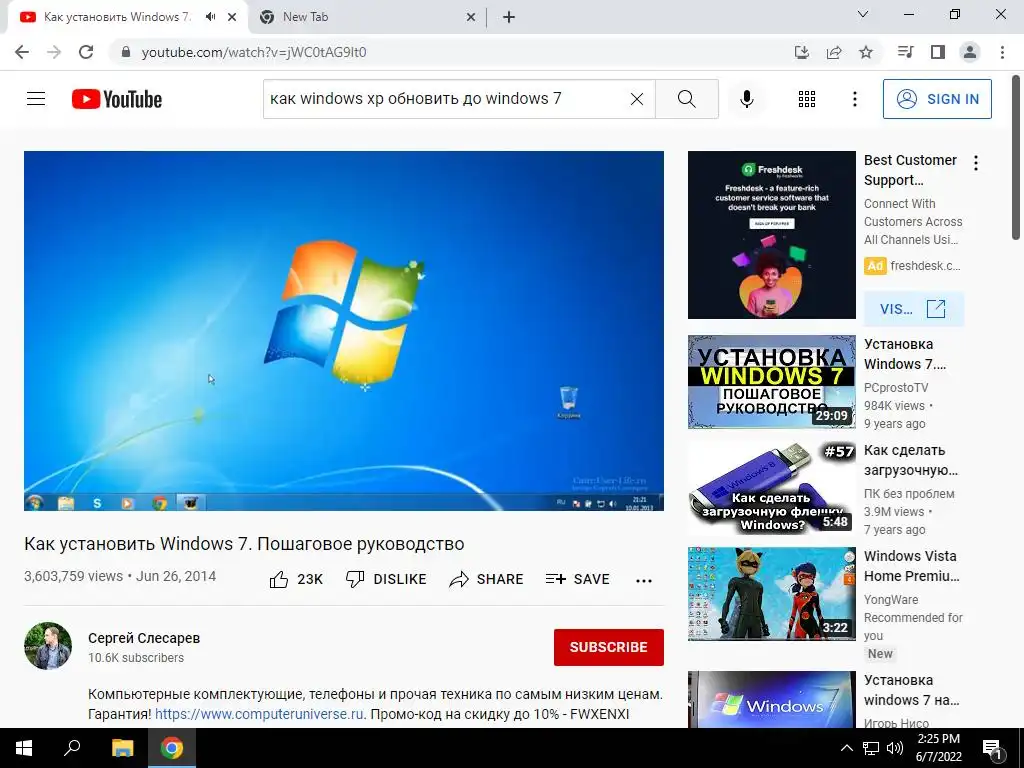
Task: Open the notification center icon
Action: tap(992, 749)
